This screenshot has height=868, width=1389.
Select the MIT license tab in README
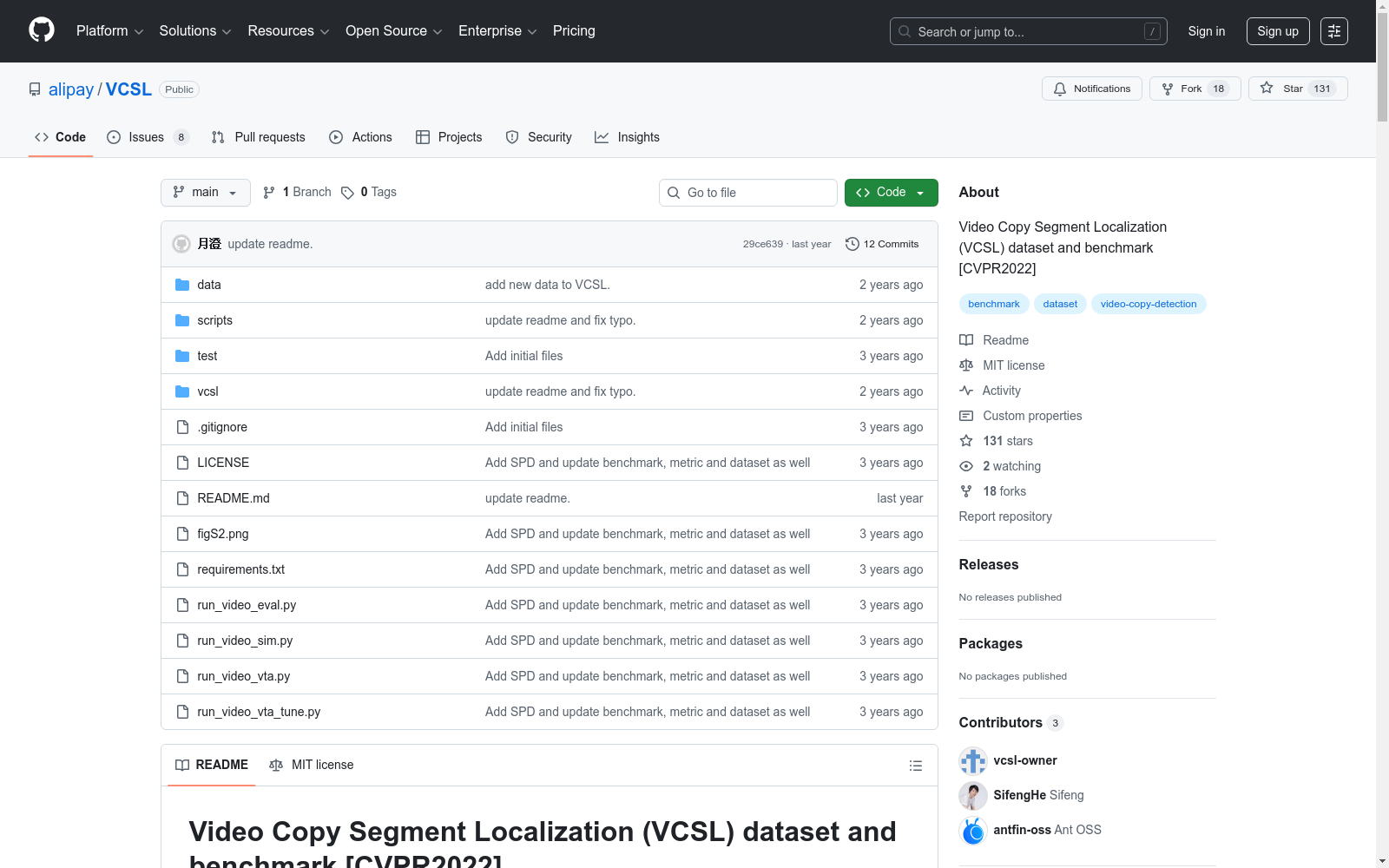click(x=312, y=765)
